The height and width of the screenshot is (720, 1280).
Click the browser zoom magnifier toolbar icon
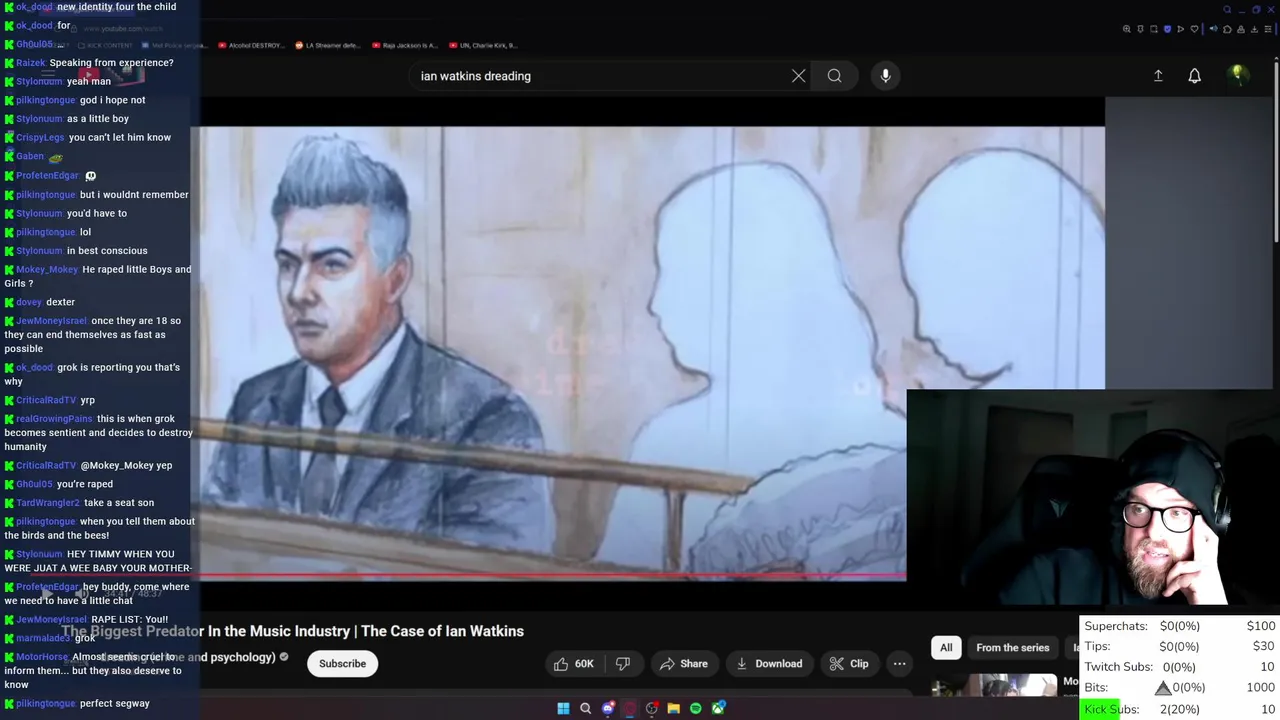(x=1127, y=29)
